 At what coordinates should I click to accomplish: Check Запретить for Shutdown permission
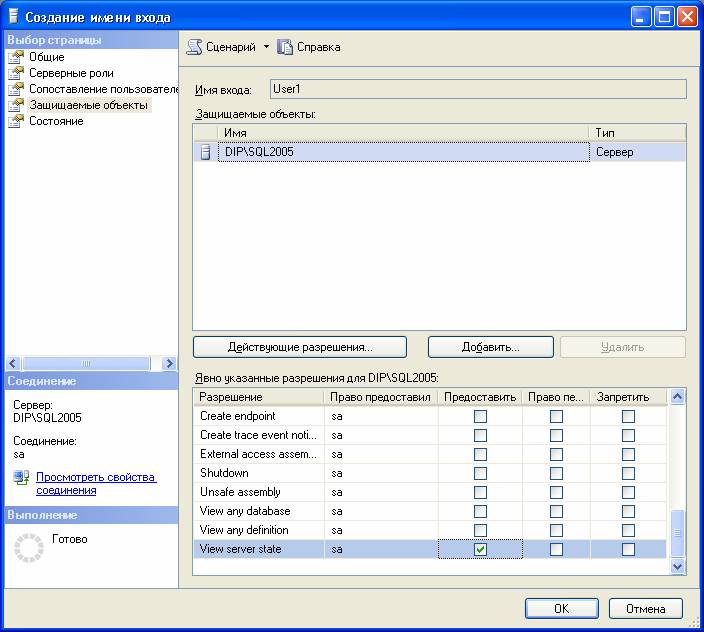[628, 473]
